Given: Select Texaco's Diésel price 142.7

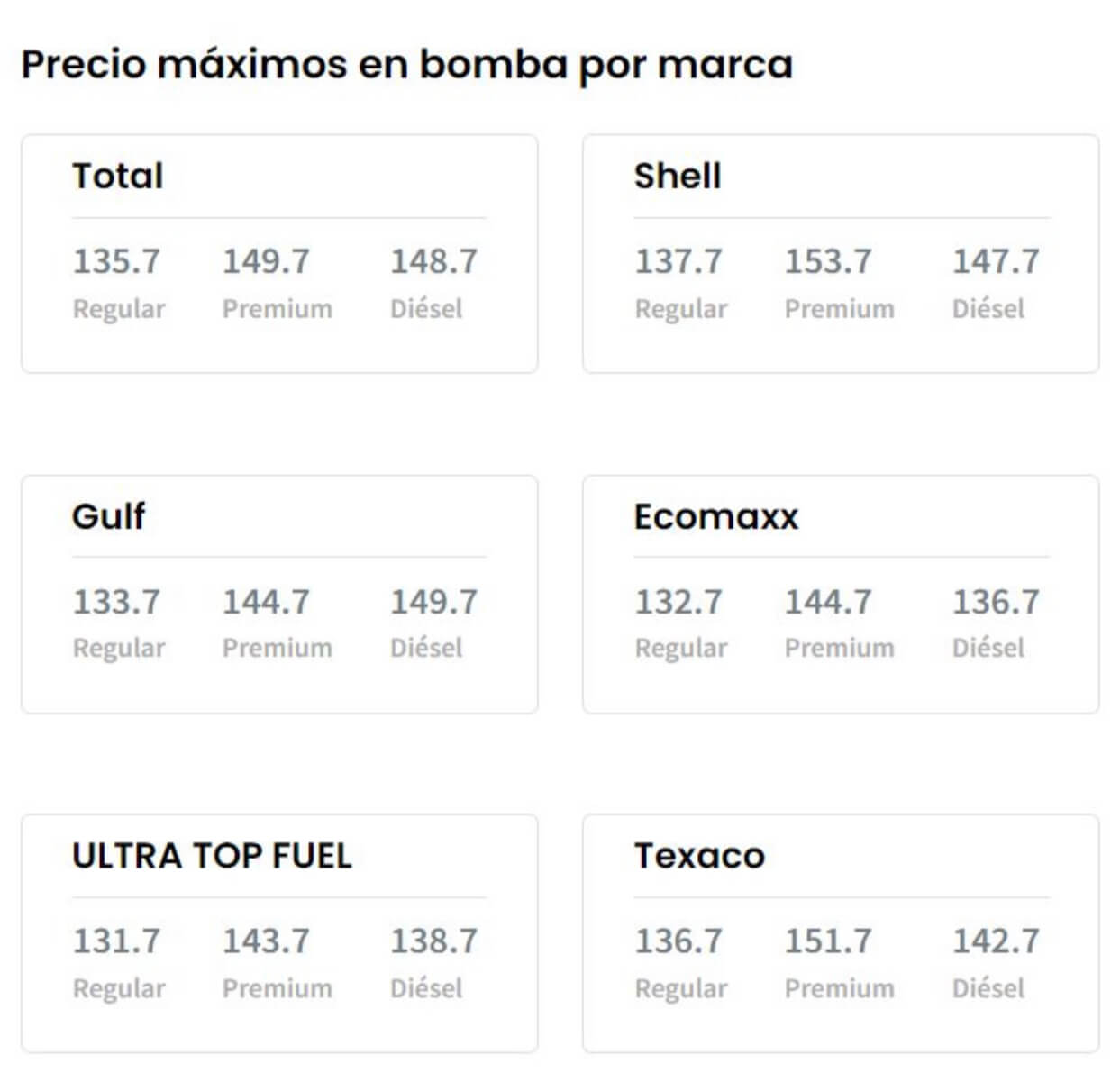Looking at the screenshot, I should point(996,941).
